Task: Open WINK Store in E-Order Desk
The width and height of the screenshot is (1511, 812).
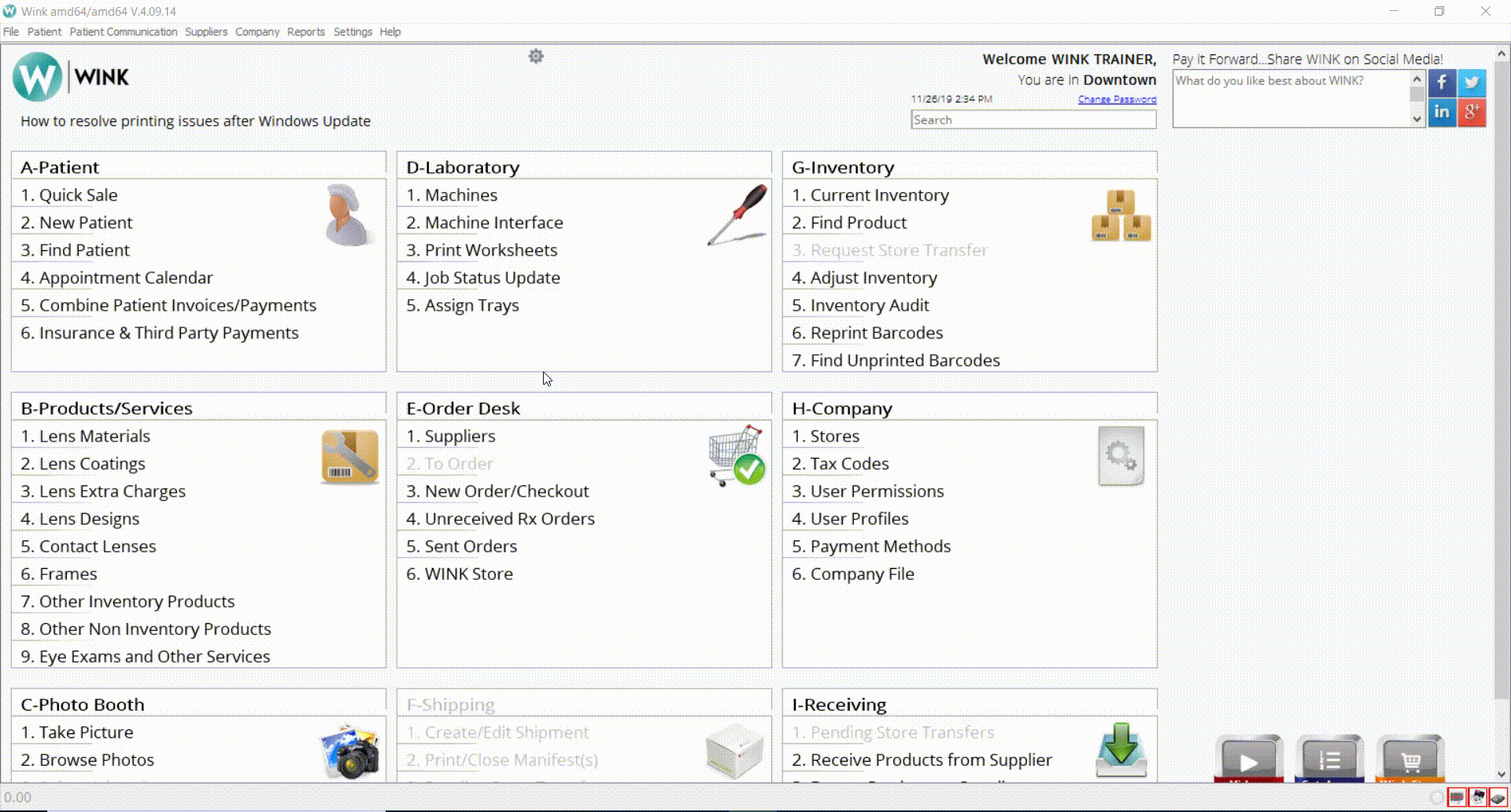Action: tap(460, 574)
